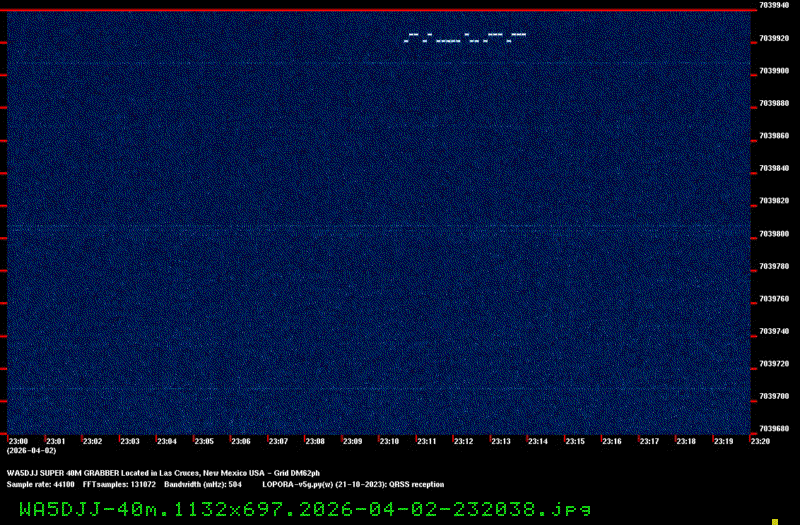
Task: Select the 23:07 time label
Action: [x=278, y=441]
